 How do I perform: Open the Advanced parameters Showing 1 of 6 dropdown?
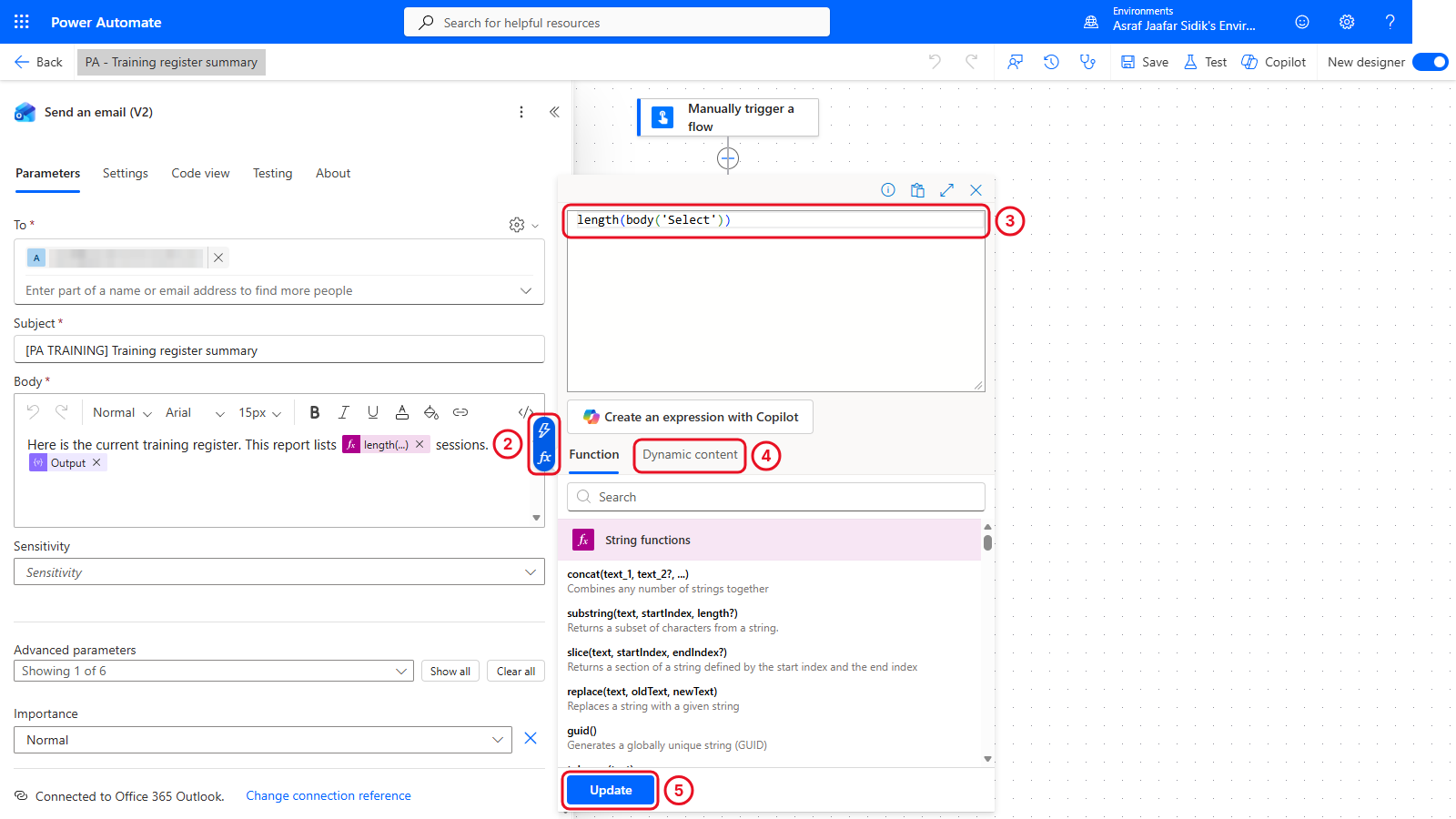click(214, 671)
